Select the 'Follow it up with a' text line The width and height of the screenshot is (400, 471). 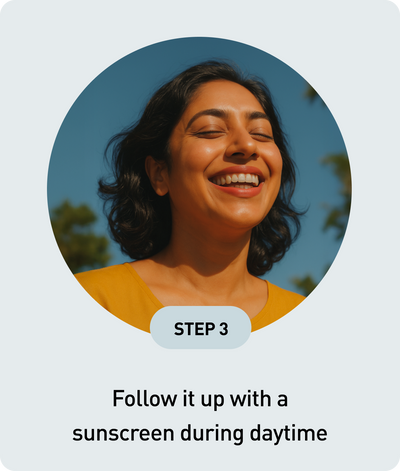(200, 399)
